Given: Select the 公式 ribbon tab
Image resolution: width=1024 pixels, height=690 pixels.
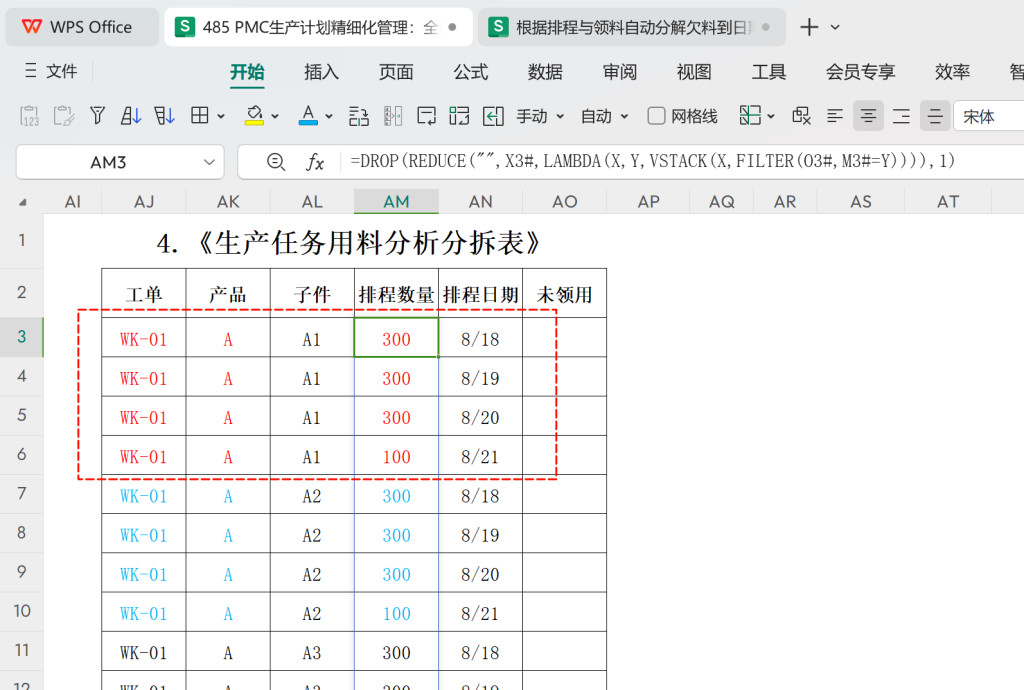Looking at the screenshot, I should click(470, 72).
